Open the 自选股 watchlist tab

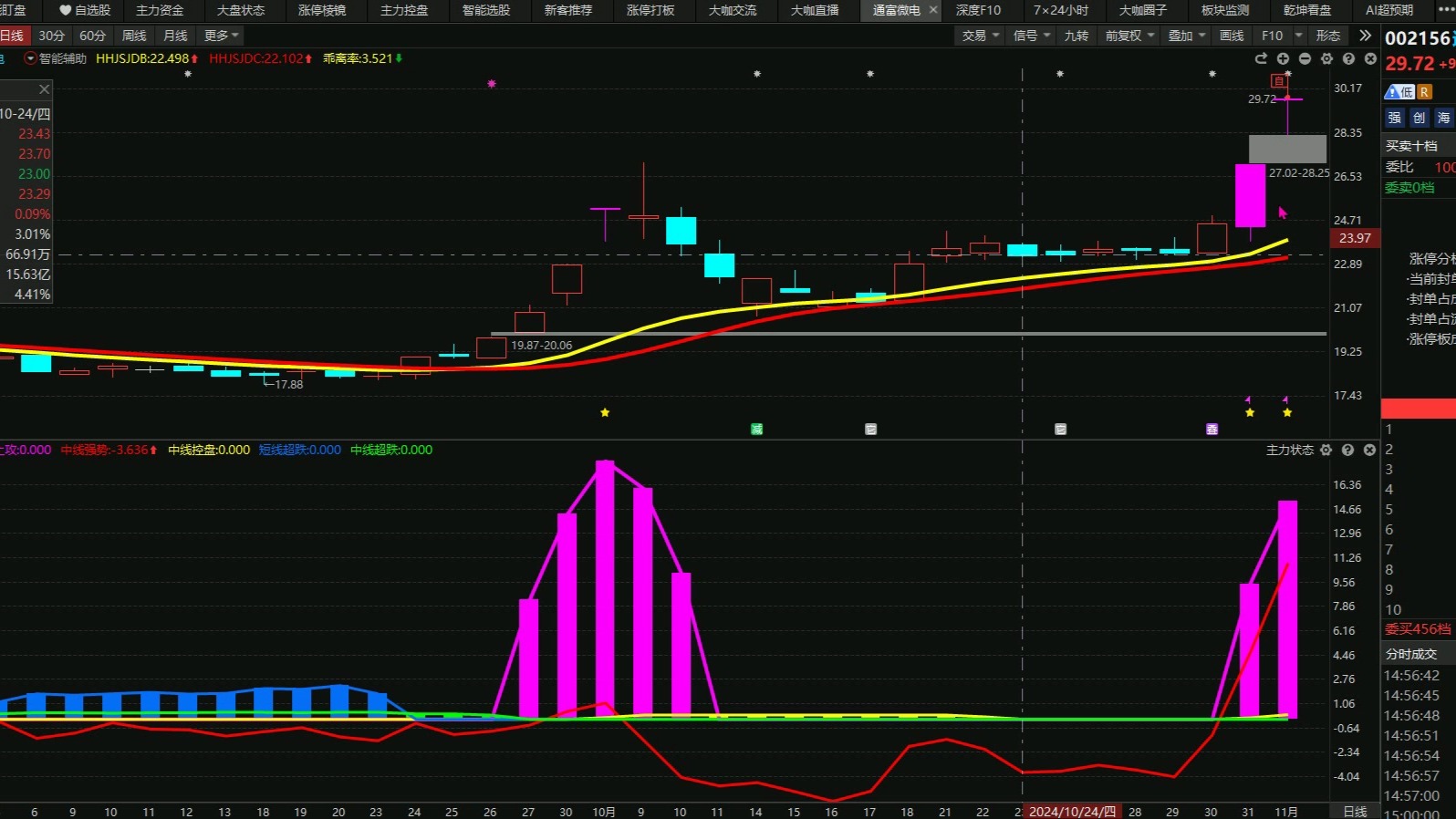[x=85, y=10]
